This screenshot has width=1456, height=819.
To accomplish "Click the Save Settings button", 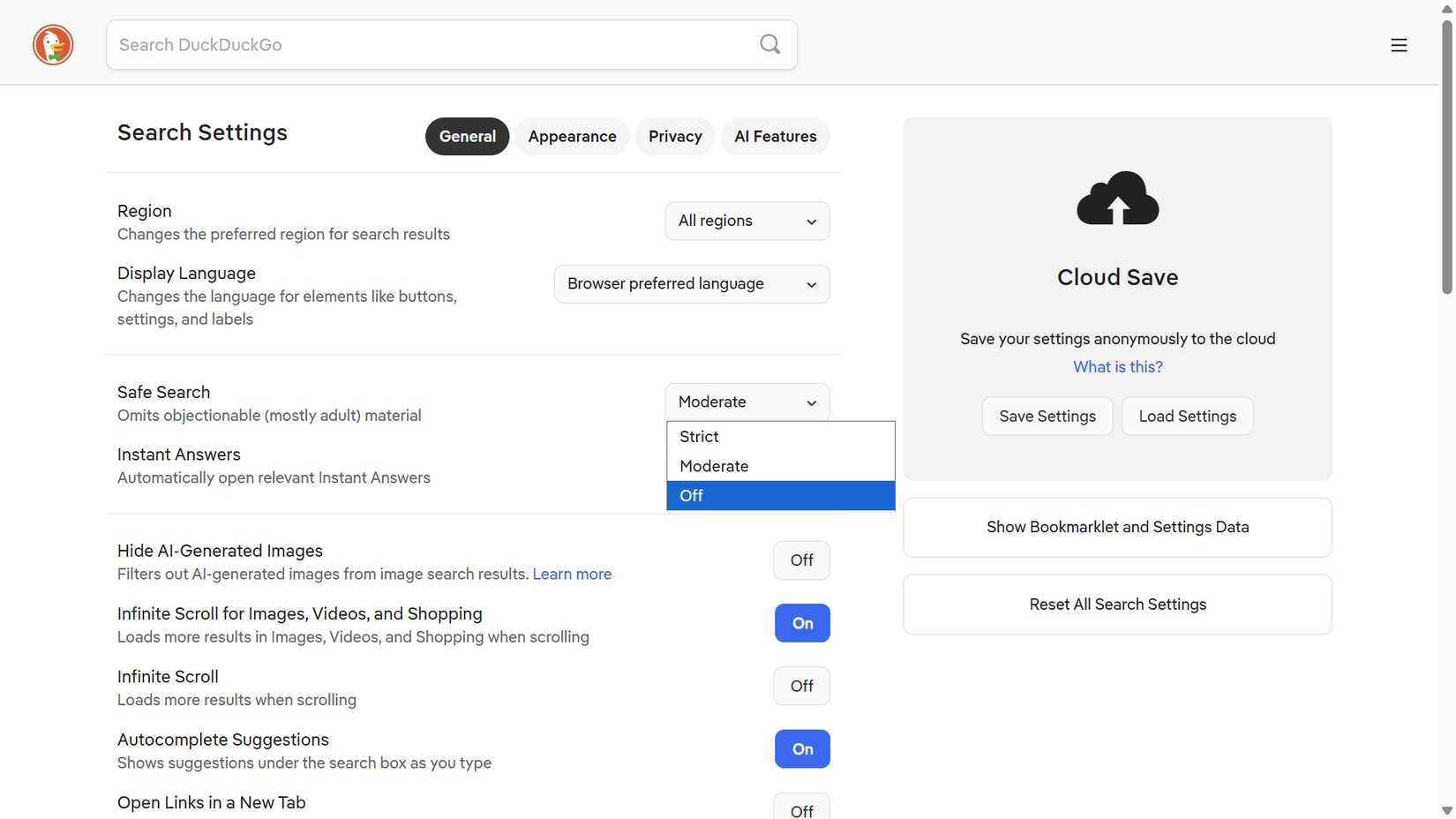I will 1047,416.
